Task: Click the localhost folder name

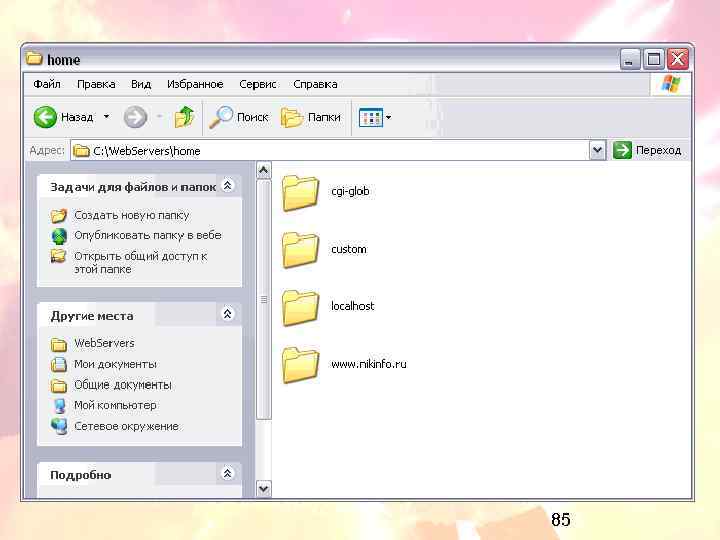Action: 353,306
